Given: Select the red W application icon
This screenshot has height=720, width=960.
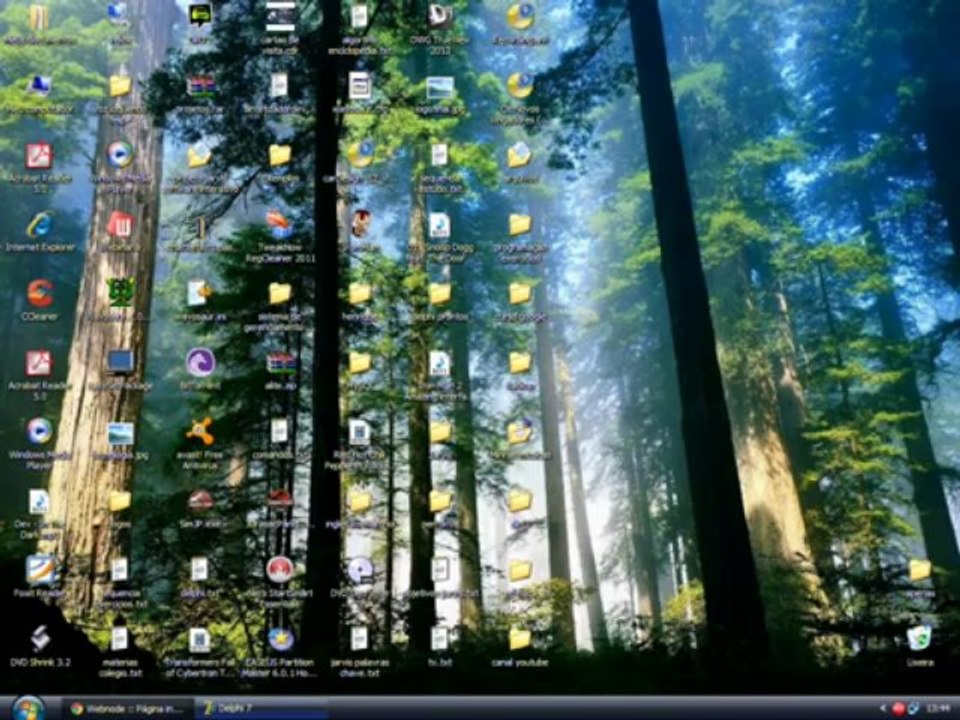Looking at the screenshot, I should (x=120, y=225).
